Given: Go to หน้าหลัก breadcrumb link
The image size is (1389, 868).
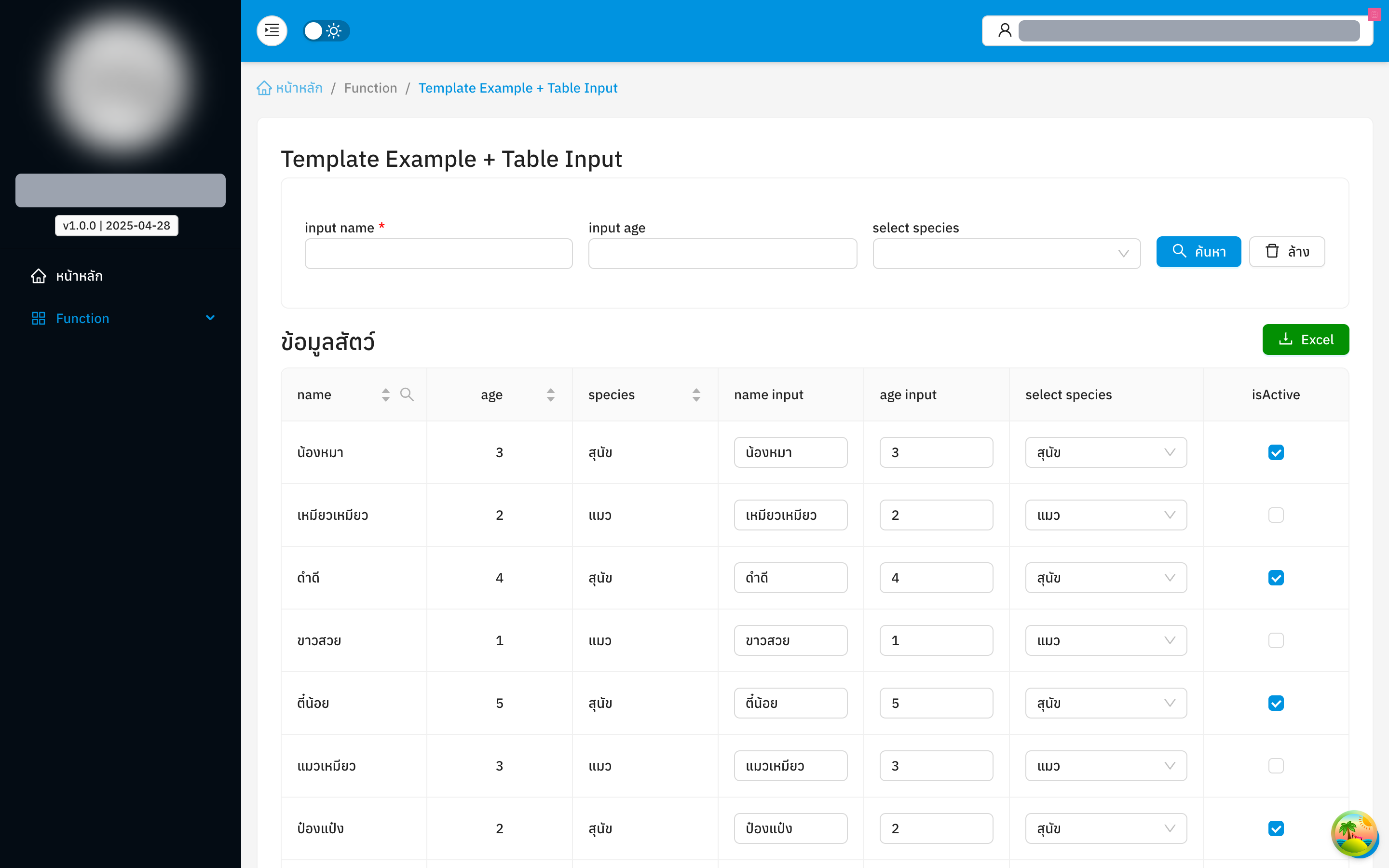Looking at the screenshot, I should pos(299,88).
